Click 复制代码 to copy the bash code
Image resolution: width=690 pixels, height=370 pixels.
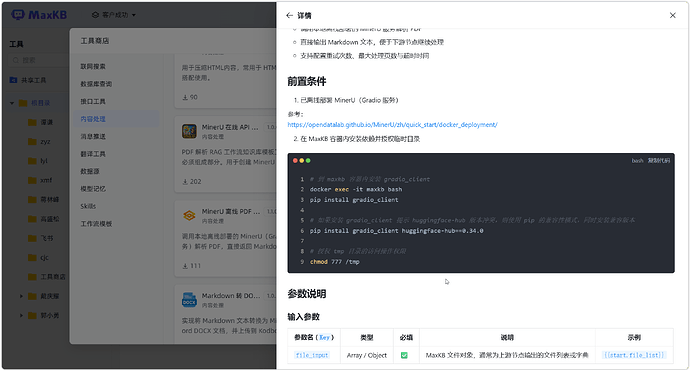[x=658, y=161]
